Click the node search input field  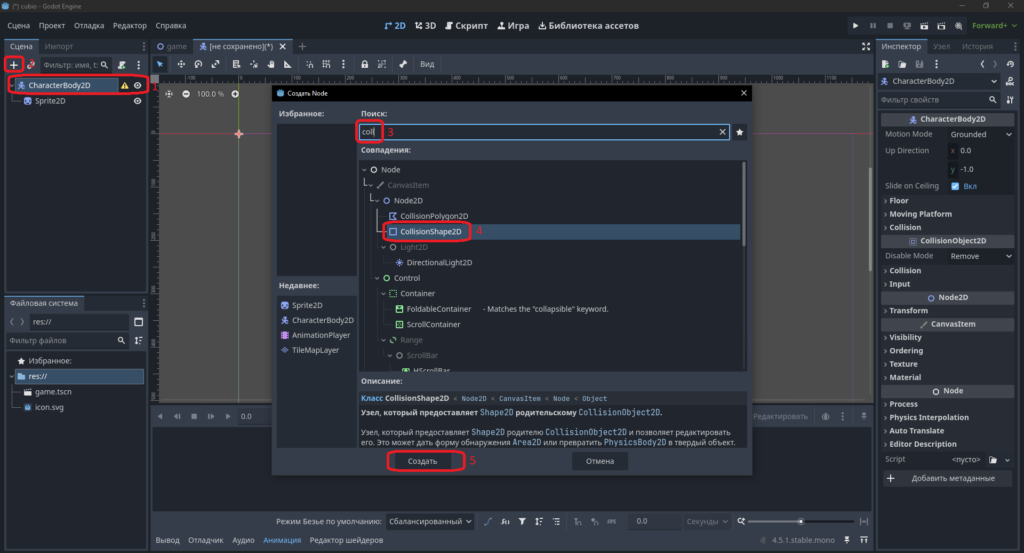(543, 132)
